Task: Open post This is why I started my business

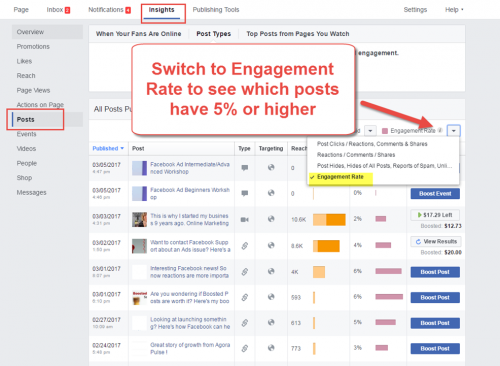Action: (189, 220)
